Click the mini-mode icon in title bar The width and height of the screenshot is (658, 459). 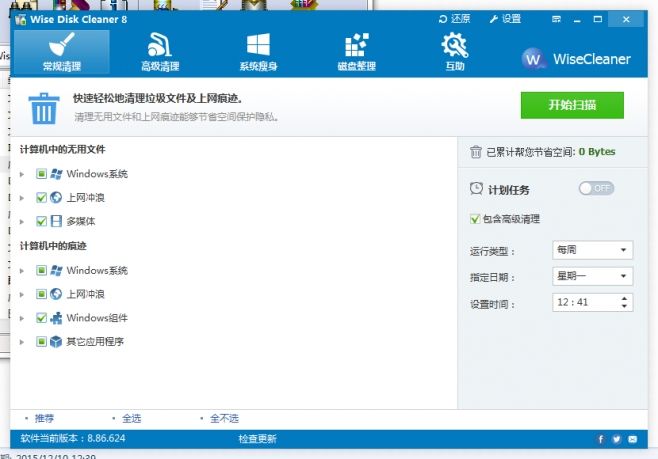click(556, 19)
